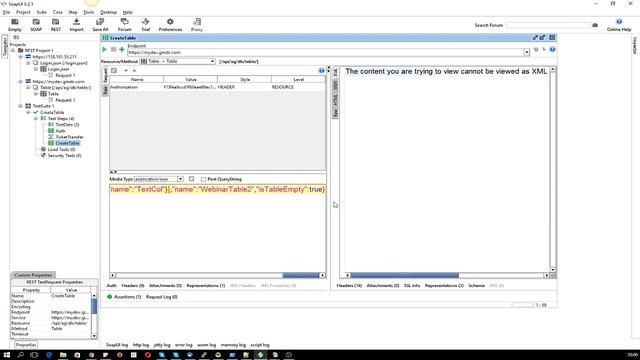Click the Properties button at bottom left
Image resolution: width=640 pixels, height=360 pixels.
(26, 345)
